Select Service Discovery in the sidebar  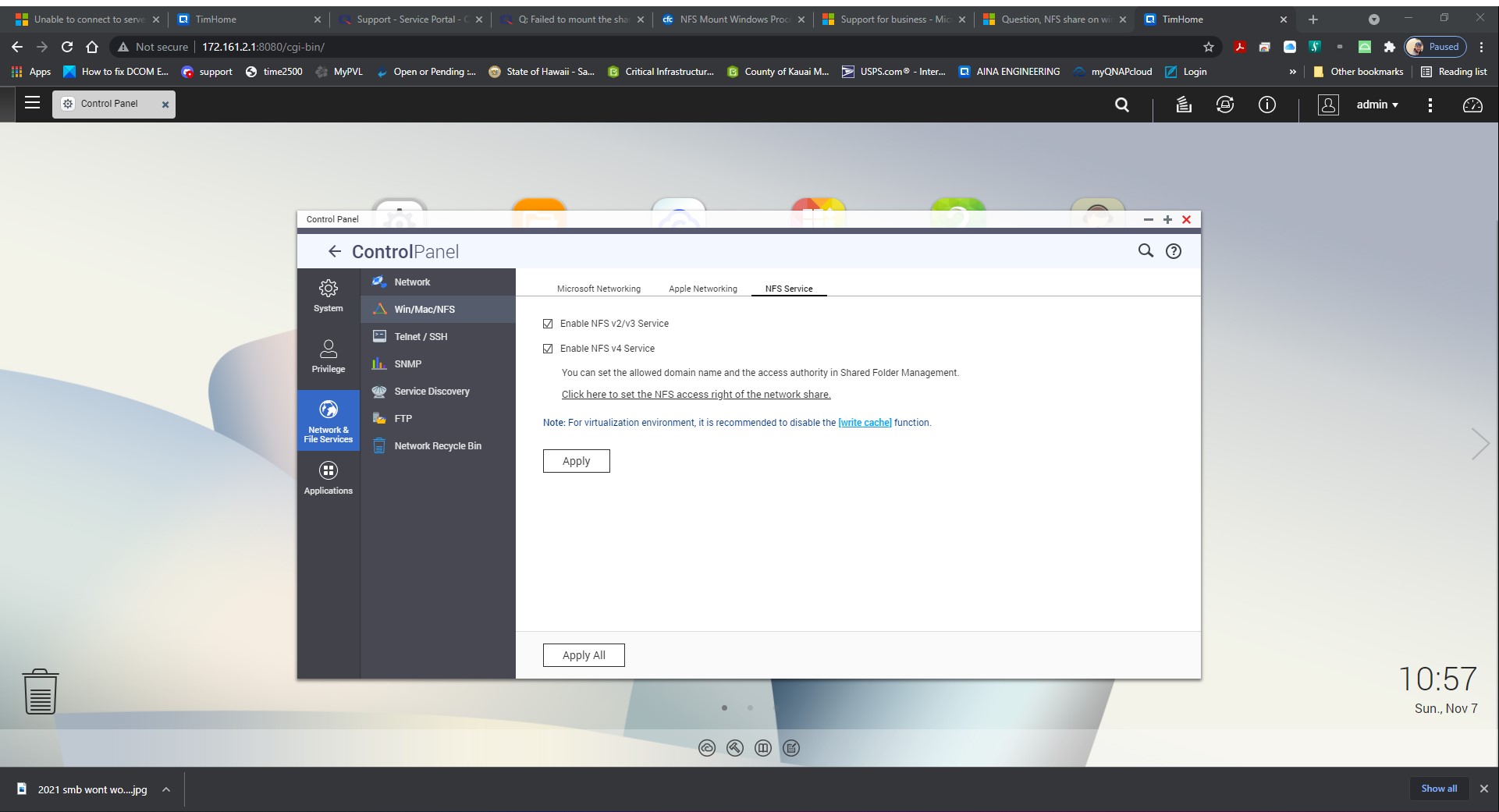tap(431, 391)
